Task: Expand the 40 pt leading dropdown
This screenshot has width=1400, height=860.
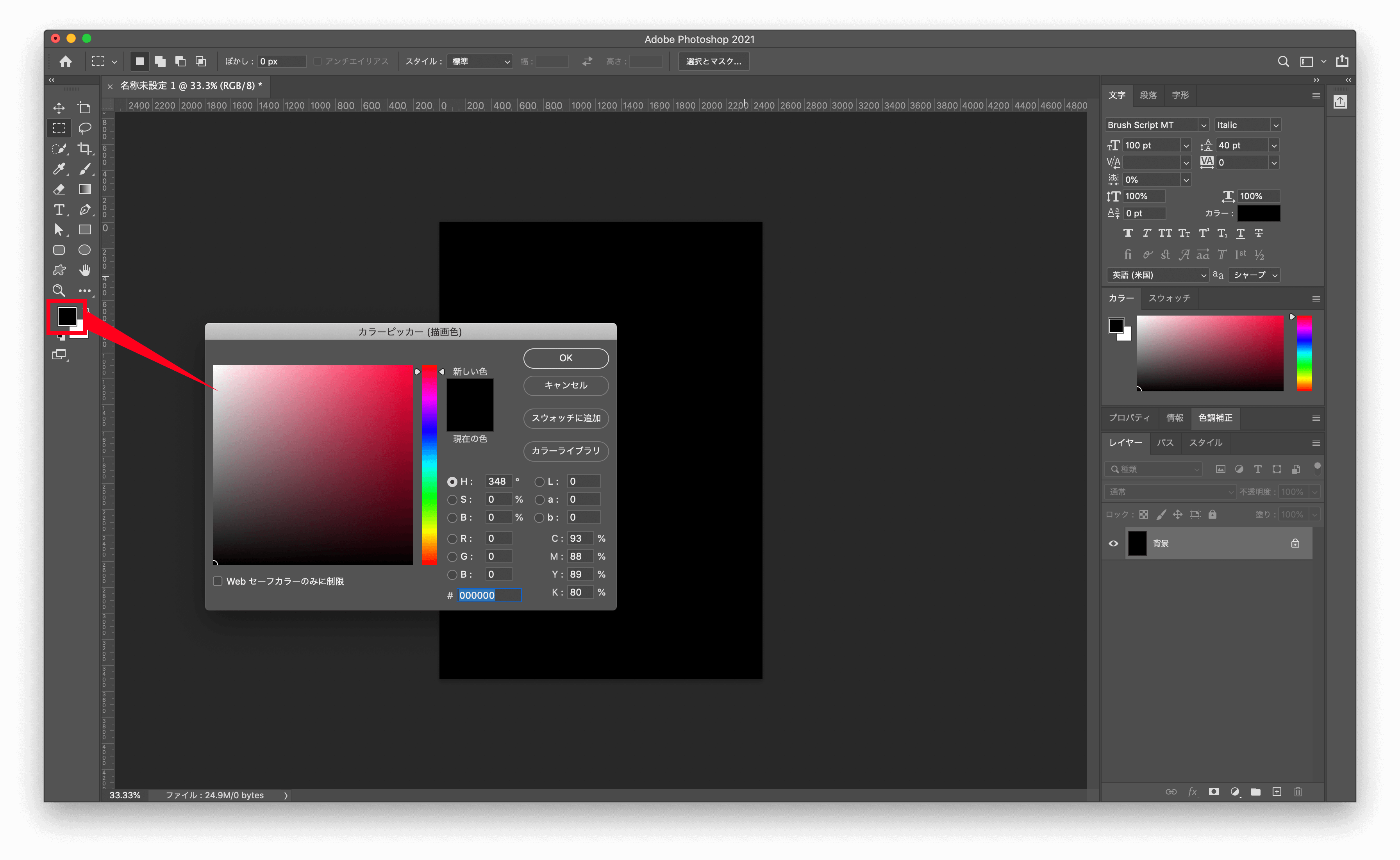Action: [1274, 146]
